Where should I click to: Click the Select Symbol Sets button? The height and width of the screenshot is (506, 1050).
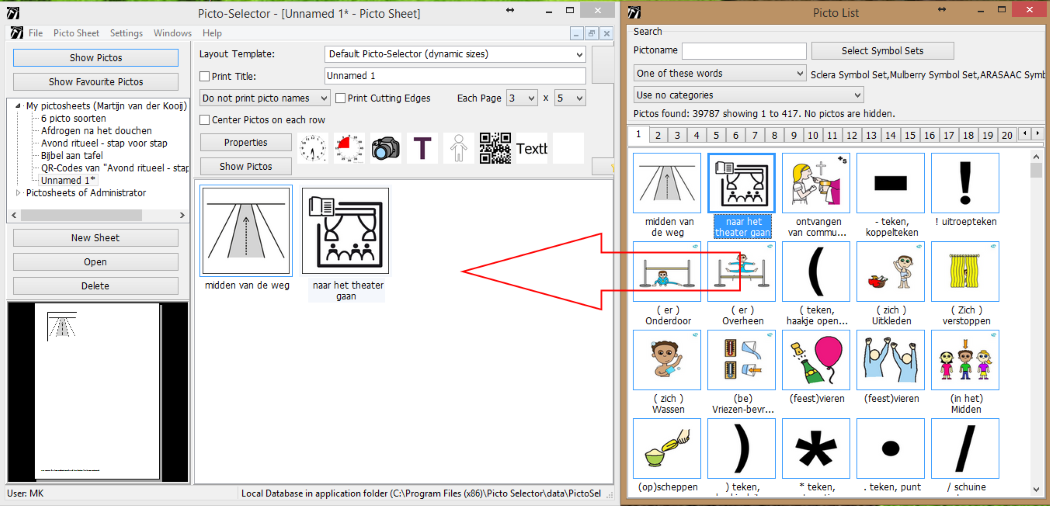[x=882, y=51]
